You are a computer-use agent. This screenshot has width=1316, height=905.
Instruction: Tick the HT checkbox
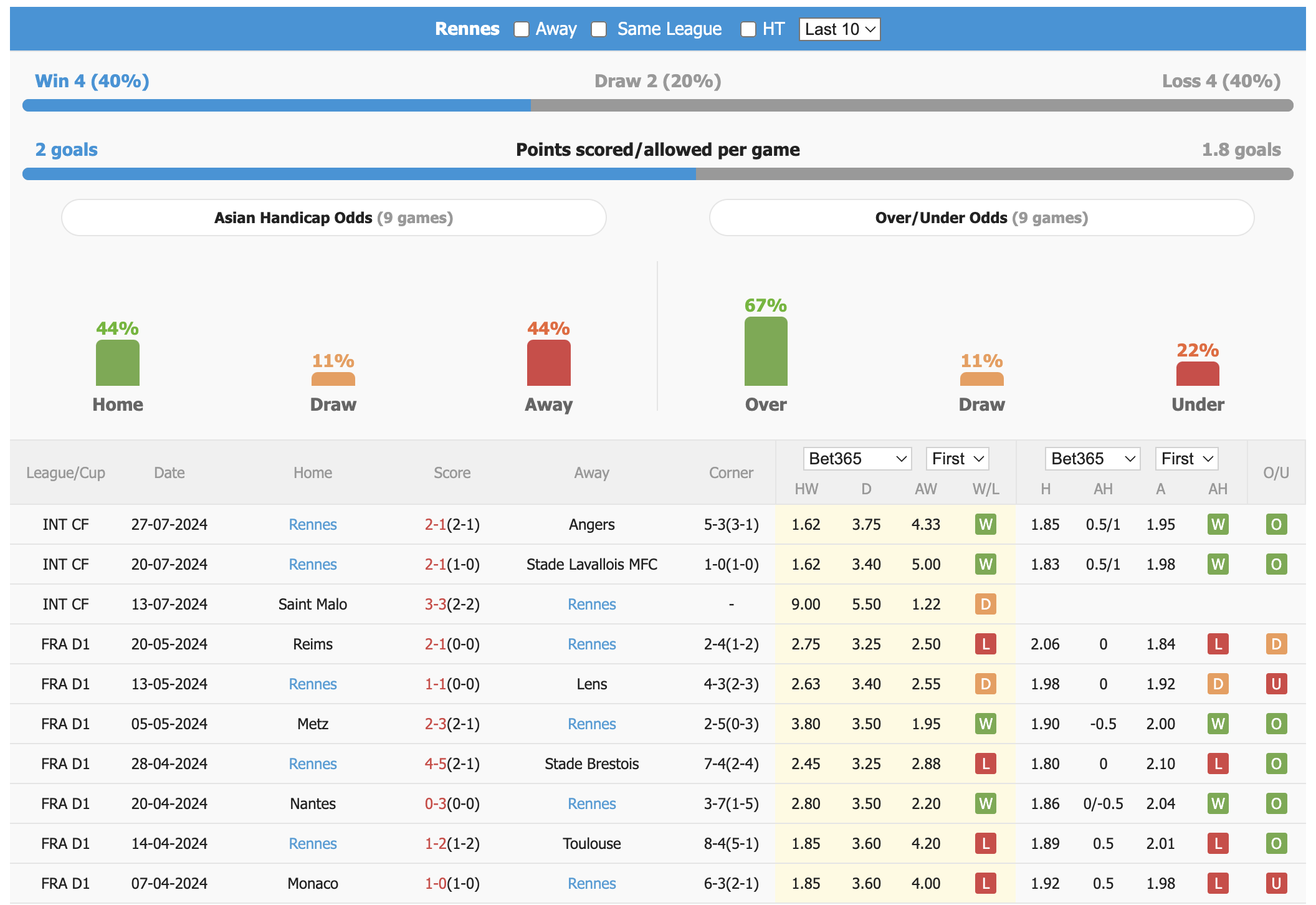coord(748,29)
